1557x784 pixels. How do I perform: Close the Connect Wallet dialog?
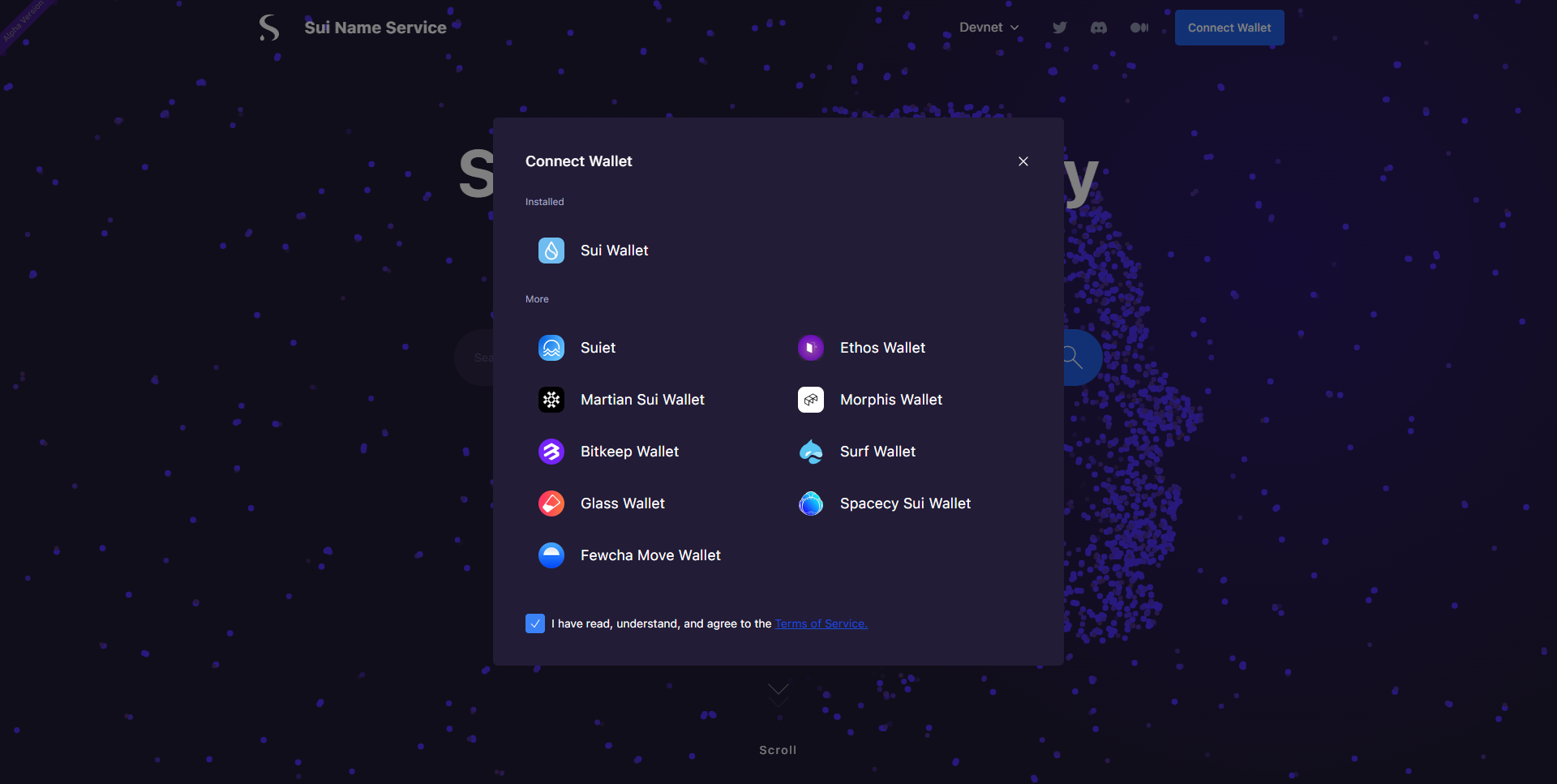1023,161
